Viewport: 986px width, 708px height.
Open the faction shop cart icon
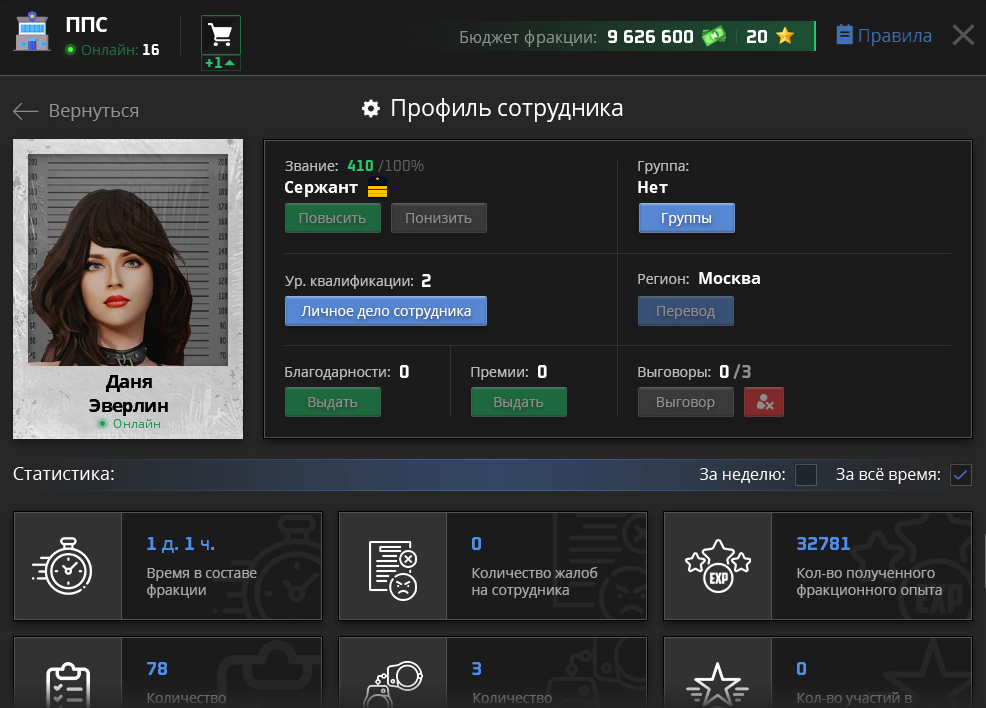click(220, 35)
